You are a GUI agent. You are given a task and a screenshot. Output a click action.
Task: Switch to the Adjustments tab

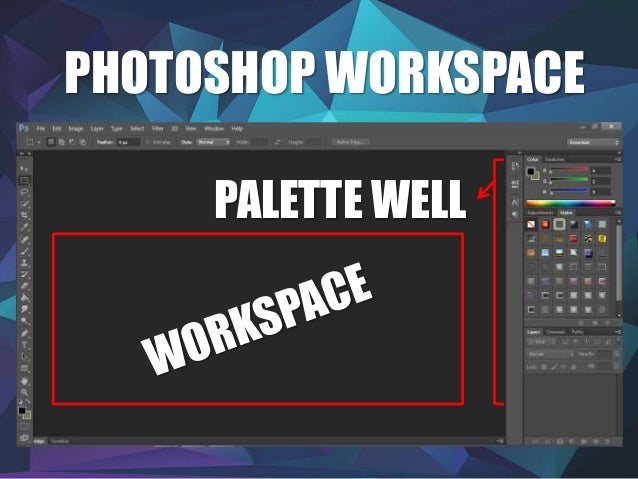coord(540,212)
